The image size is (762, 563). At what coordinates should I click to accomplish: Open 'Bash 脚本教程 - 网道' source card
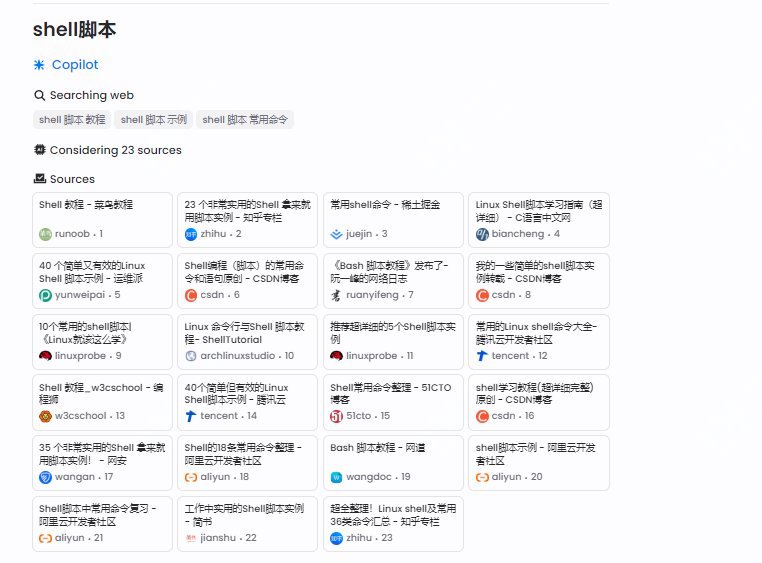[x=393, y=462]
